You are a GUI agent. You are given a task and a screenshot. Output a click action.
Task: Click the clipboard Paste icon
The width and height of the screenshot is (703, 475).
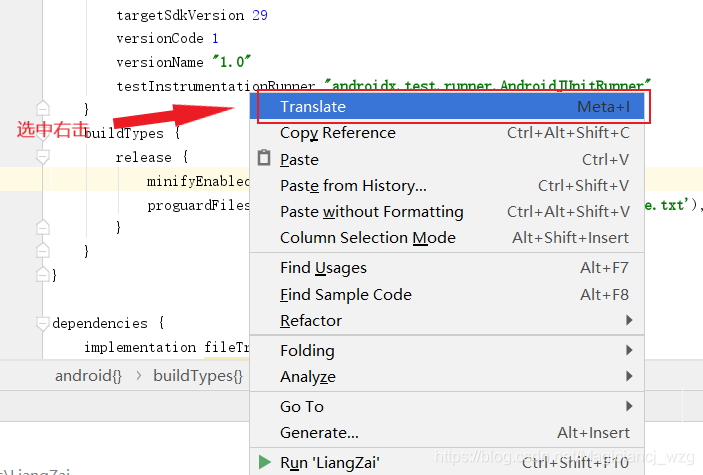[x=264, y=158]
